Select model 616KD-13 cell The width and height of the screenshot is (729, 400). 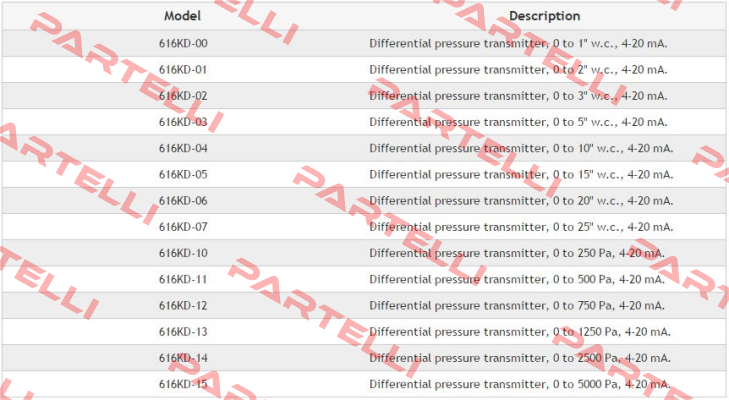coord(183,332)
